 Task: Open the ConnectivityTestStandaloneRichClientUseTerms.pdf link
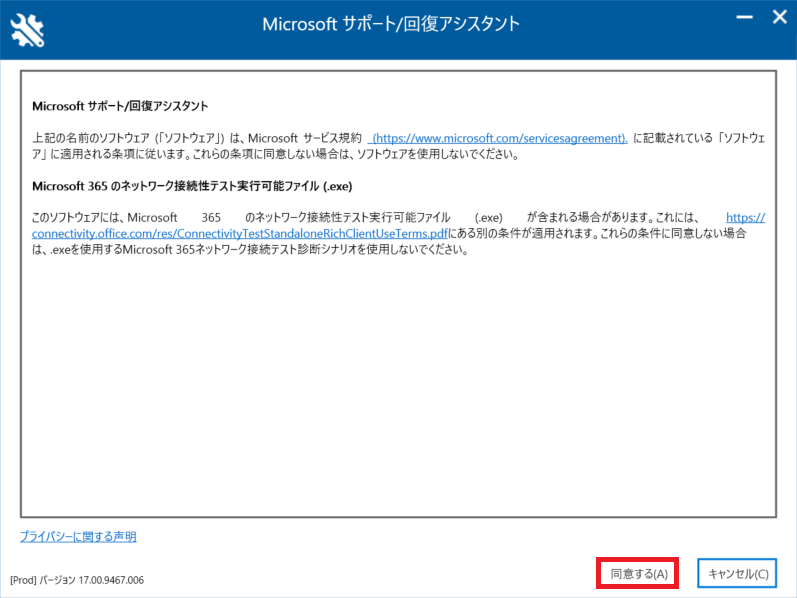[x=239, y=233]
